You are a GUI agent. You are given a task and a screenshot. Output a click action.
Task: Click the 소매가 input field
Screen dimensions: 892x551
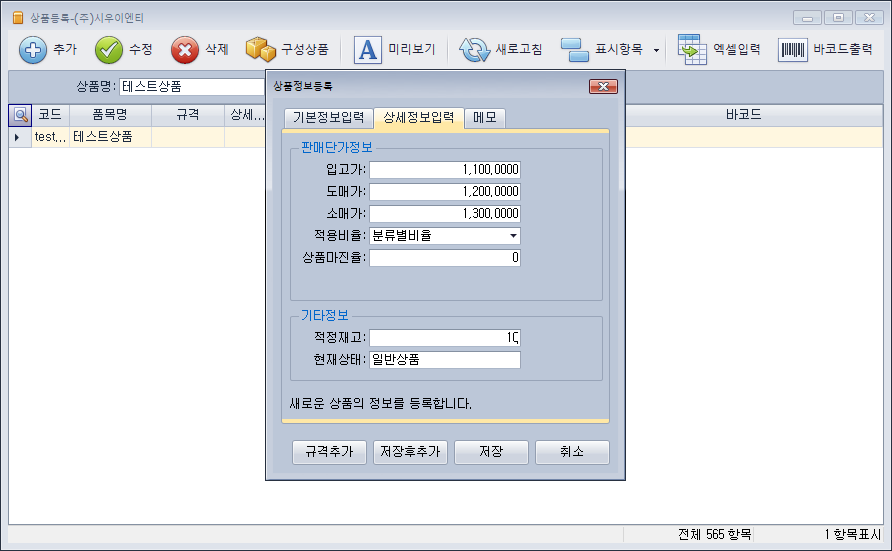(444, 214)
